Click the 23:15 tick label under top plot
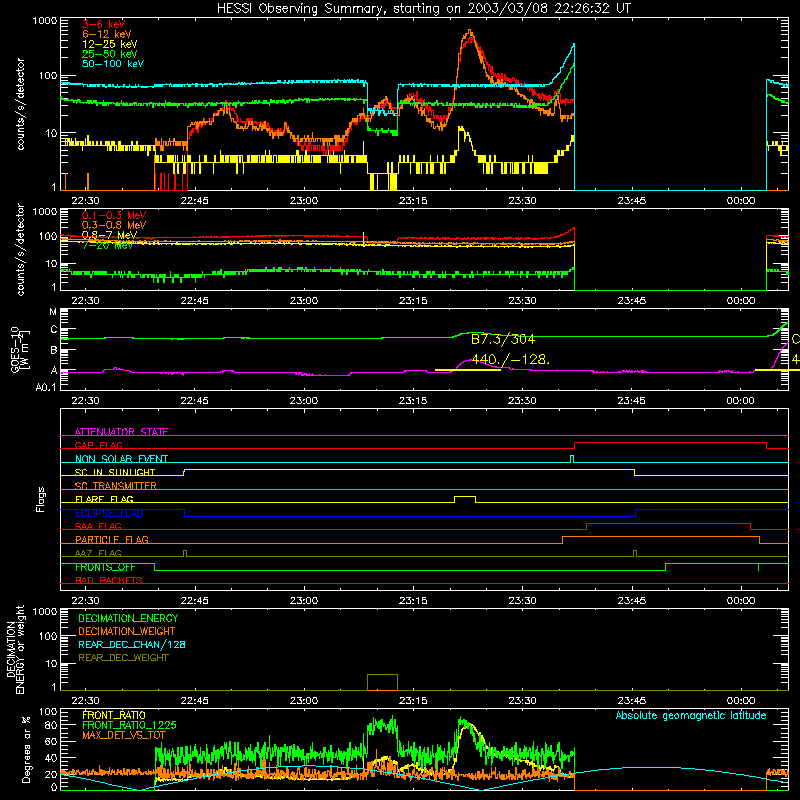This screenshot has width=800, height=800. tap(413, 201)
